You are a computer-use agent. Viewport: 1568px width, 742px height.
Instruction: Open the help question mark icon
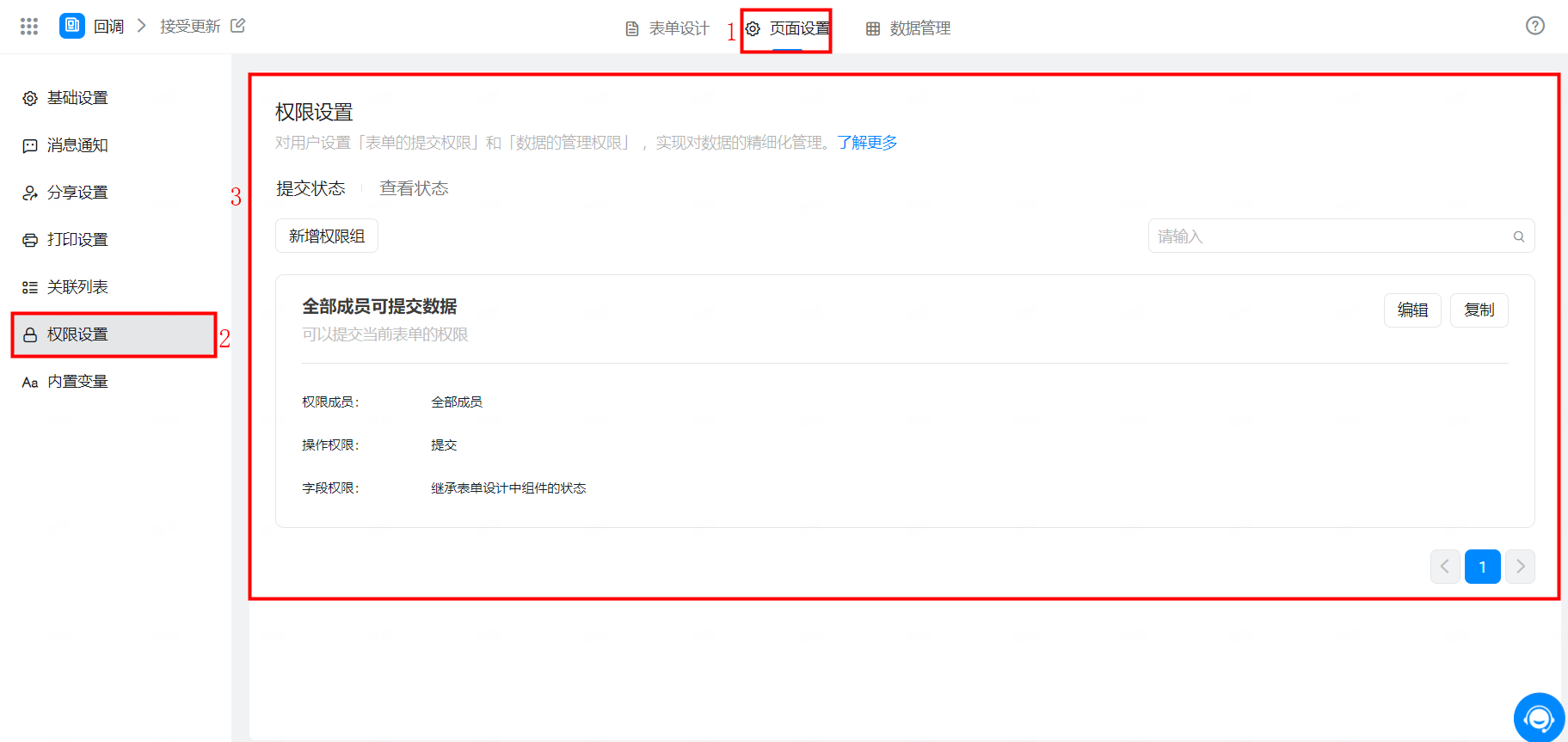1535,26
